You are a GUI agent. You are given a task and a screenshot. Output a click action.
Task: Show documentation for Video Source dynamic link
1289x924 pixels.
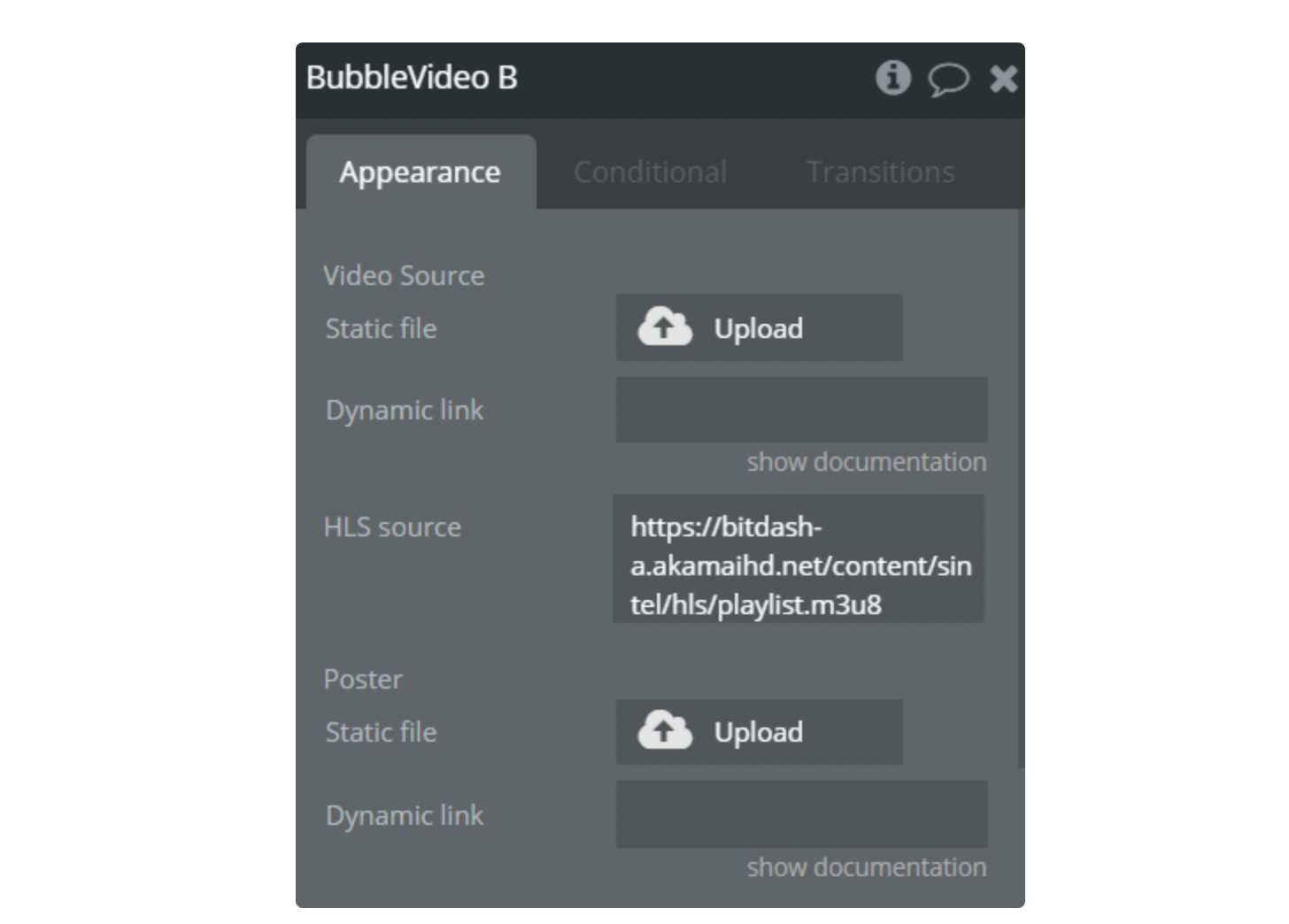866,462
